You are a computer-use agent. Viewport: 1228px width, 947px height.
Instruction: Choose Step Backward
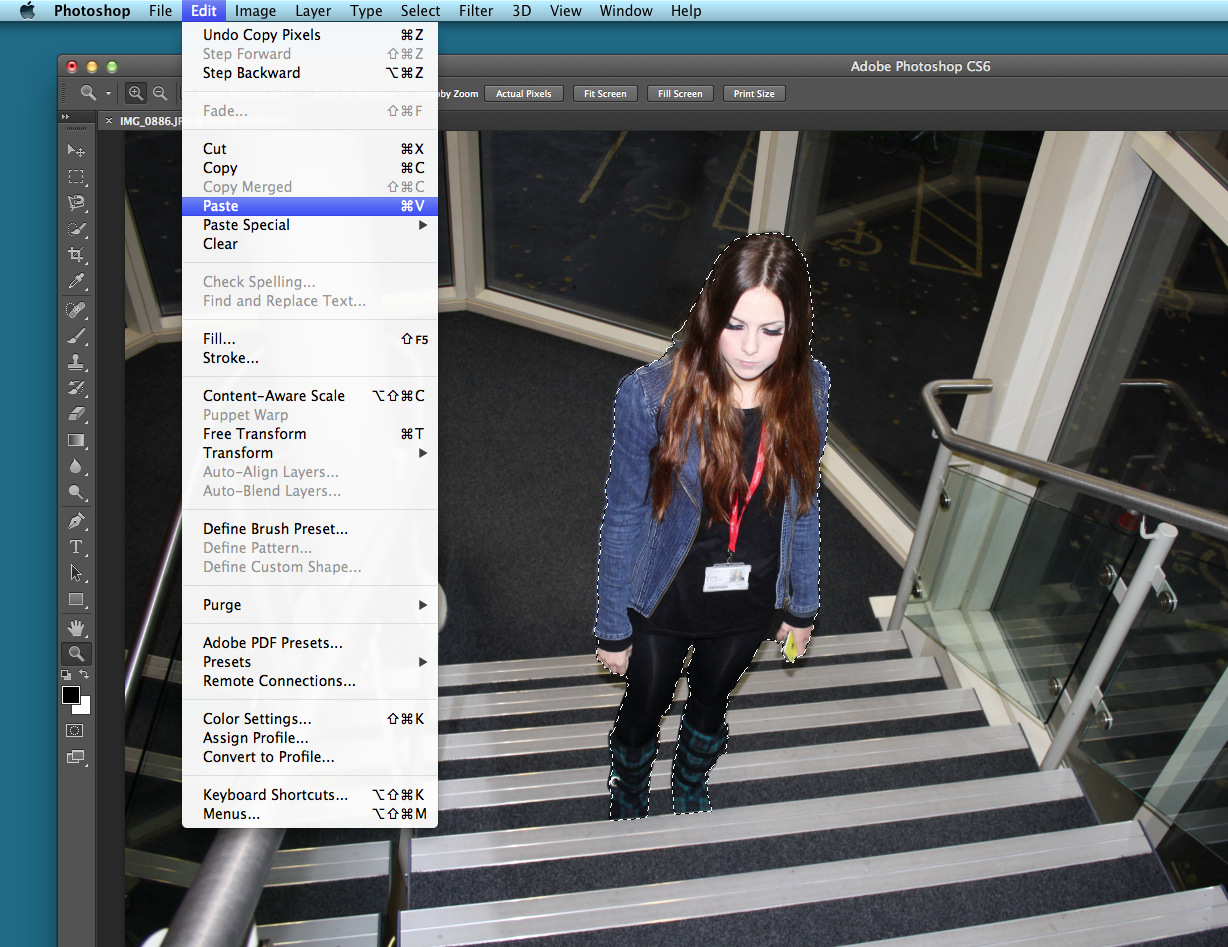[310, 73]
